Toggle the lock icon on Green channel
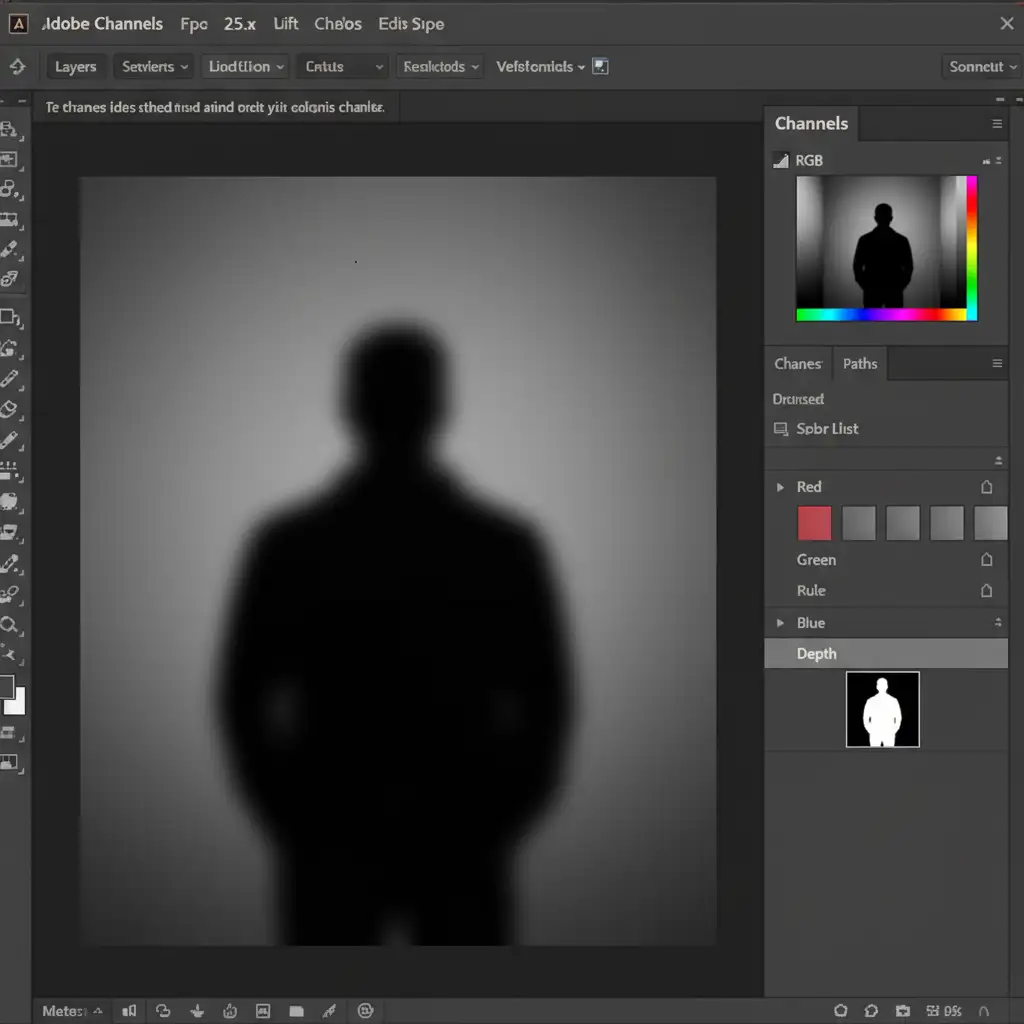 click(x=986, y=560)
